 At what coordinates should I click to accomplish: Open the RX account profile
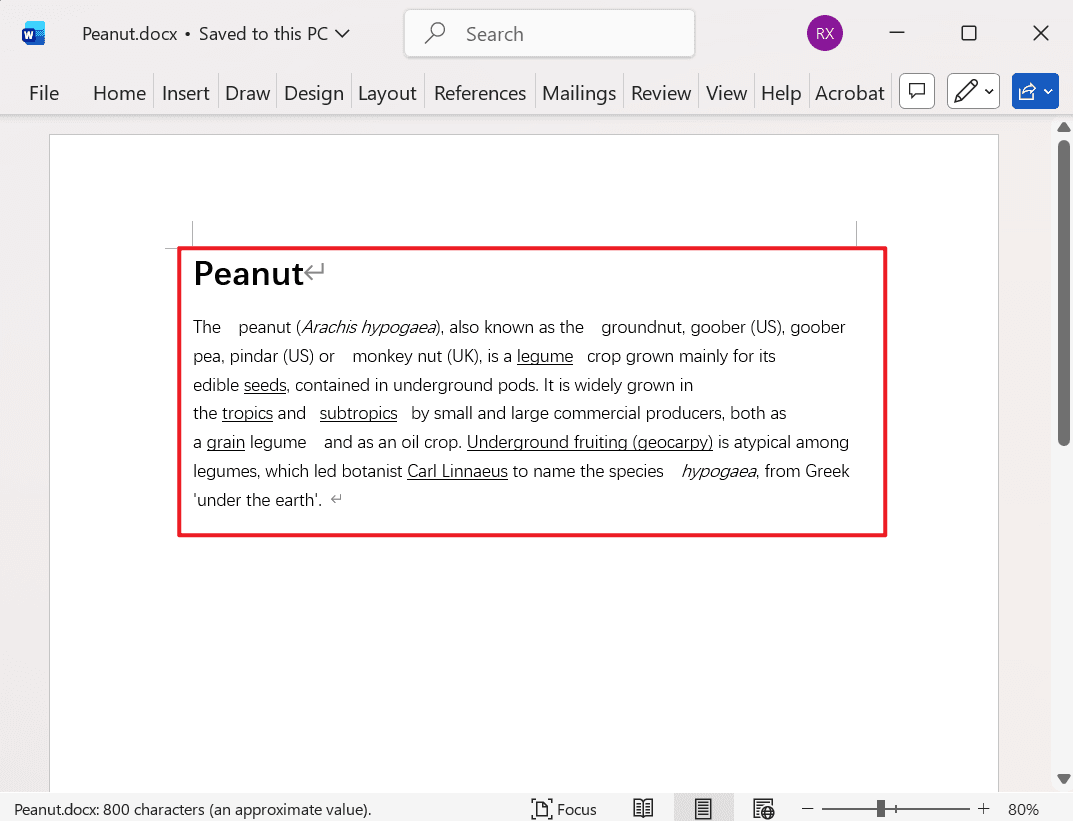click(x=825, y=34)
